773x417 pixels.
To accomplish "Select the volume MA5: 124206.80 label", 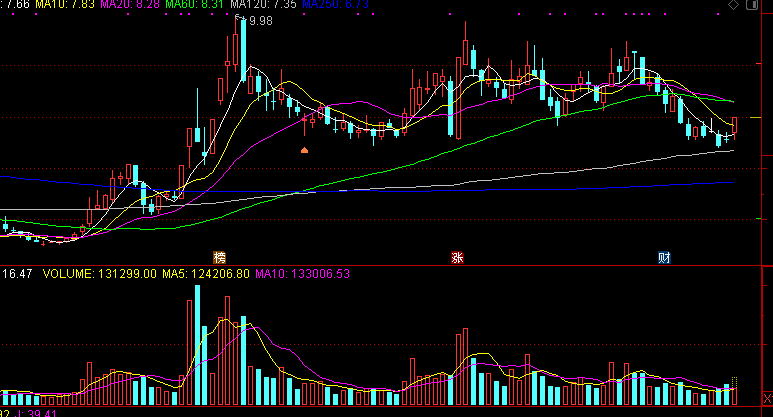I will [x=206, y=274].
